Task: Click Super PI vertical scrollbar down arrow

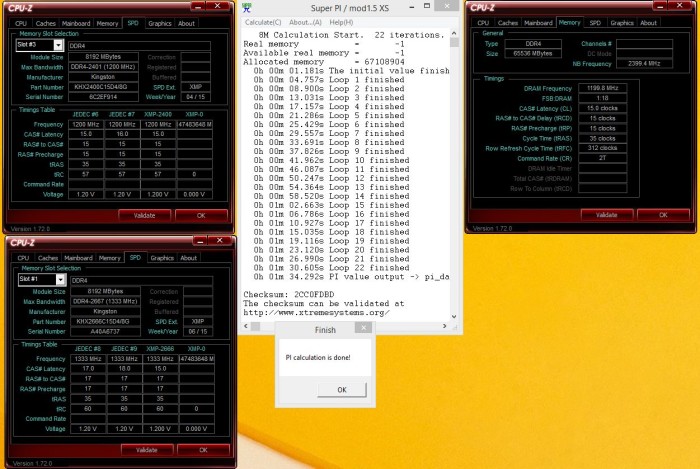Action: [x=454, y=317]
